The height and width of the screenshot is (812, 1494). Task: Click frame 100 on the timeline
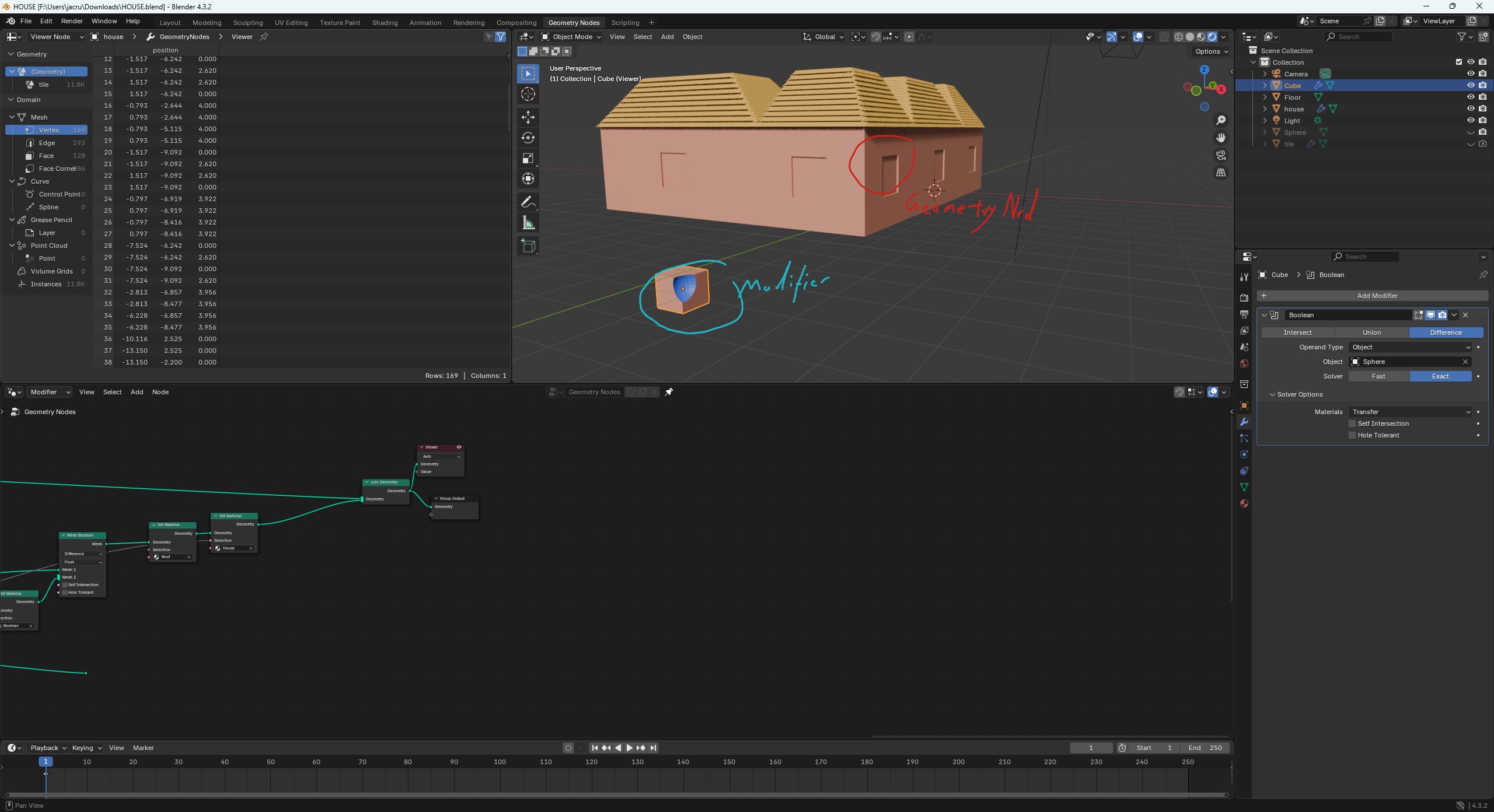click(500, 762)
